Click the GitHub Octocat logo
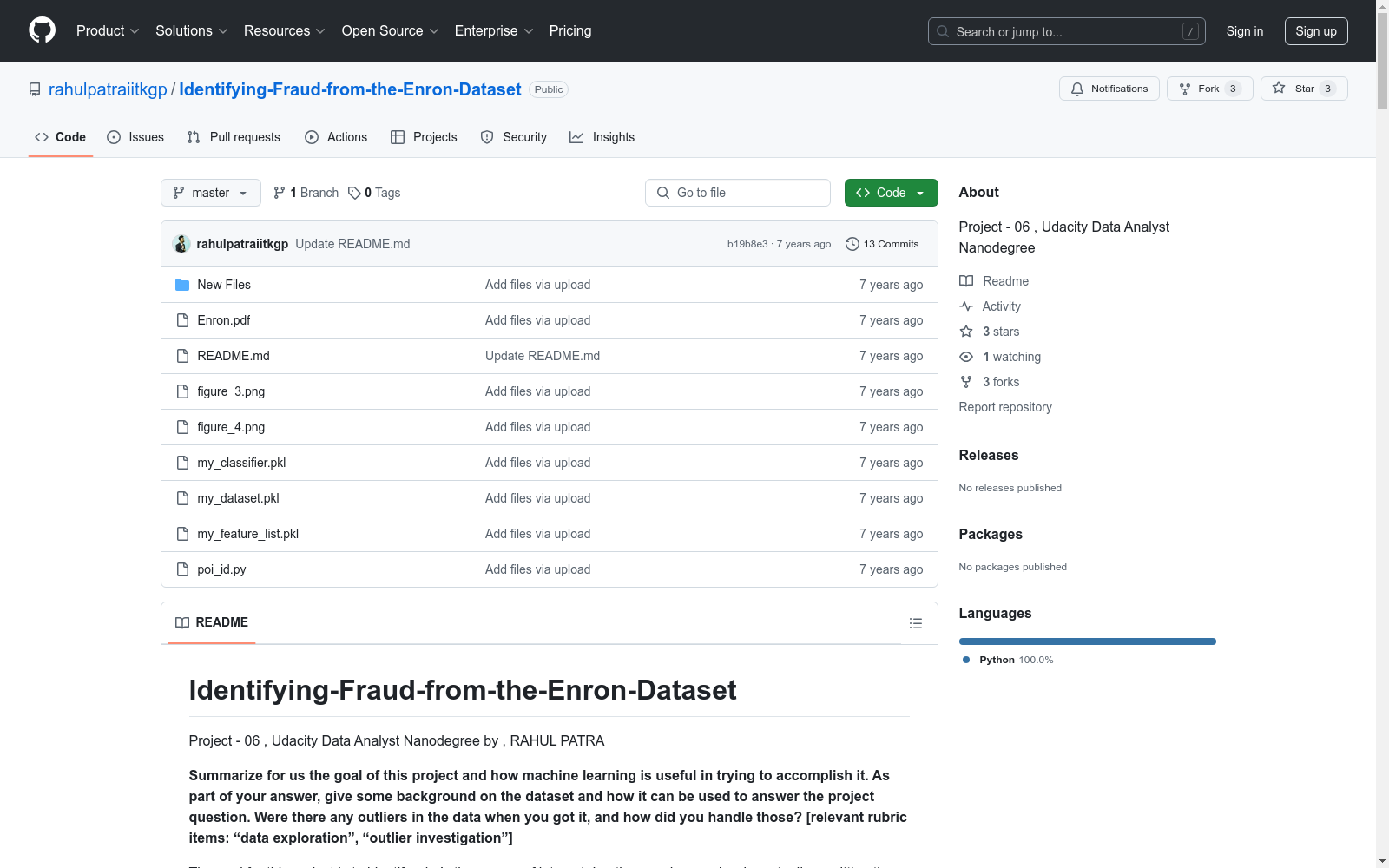 click(42, 30)
